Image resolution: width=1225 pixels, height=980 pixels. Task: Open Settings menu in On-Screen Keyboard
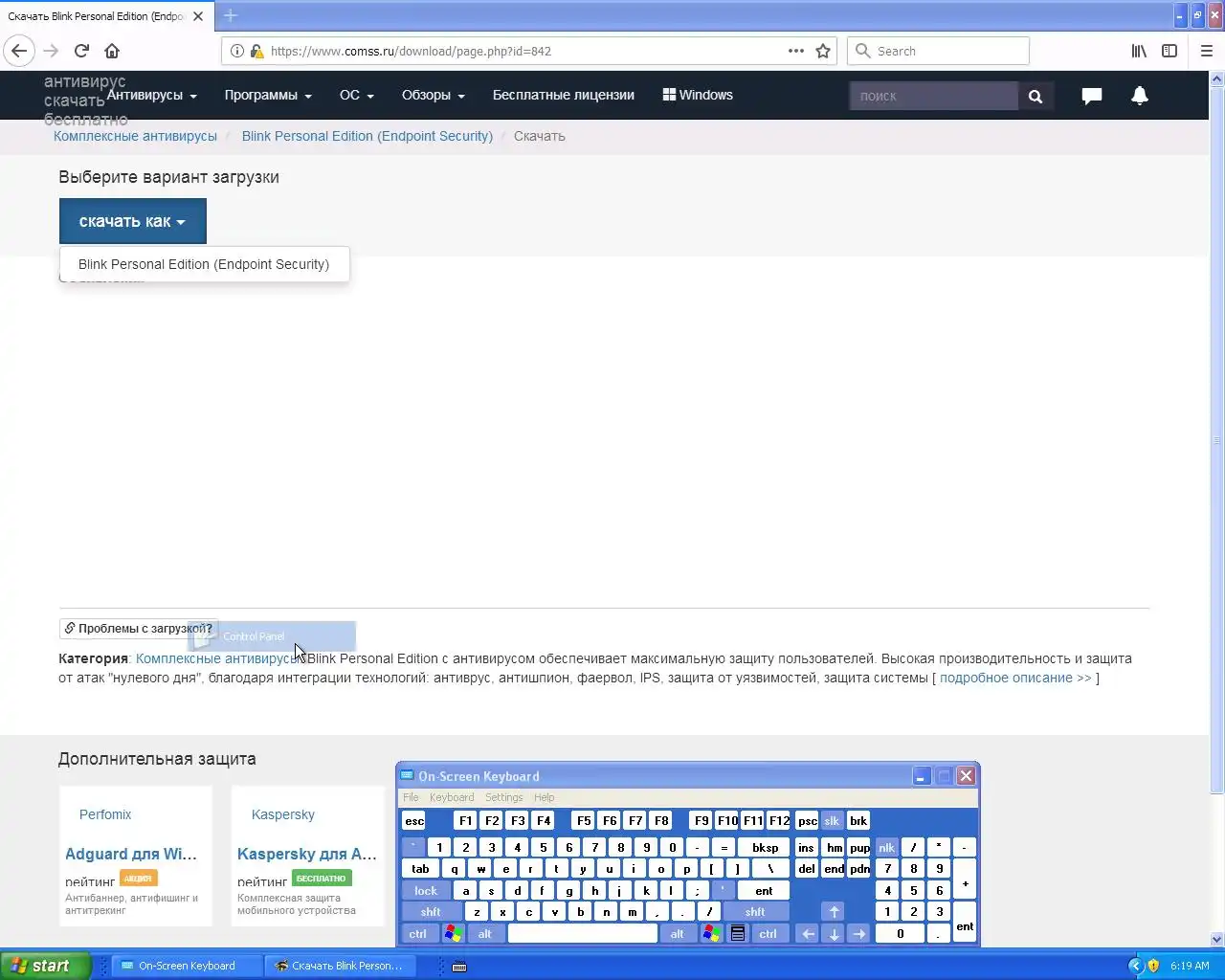point(503,797)
